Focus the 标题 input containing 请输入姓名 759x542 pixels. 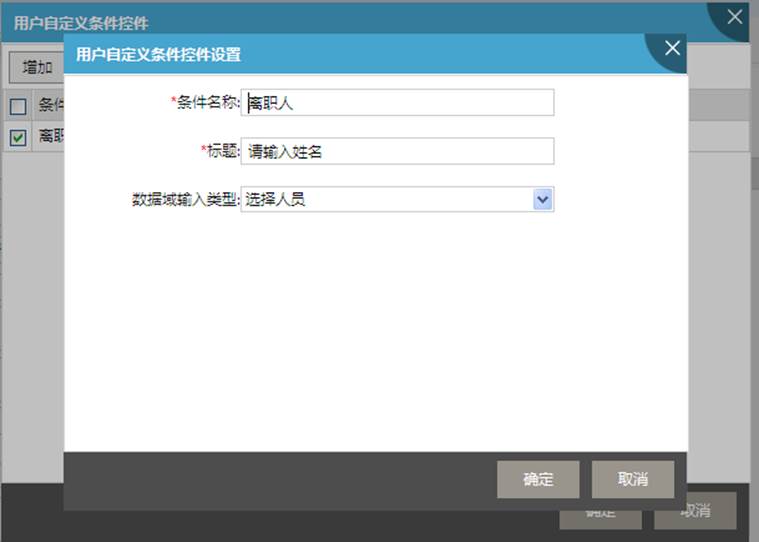click(x=397, y=151)
